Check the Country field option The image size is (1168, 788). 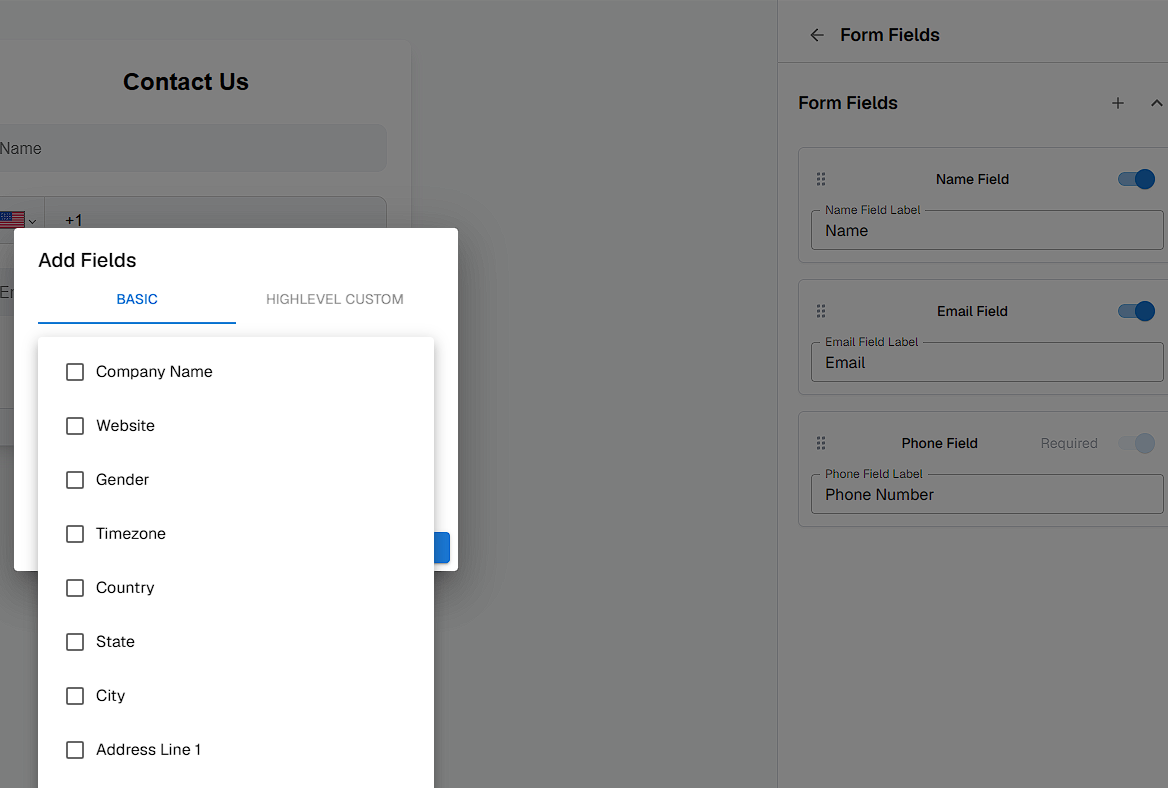[75, 588]
